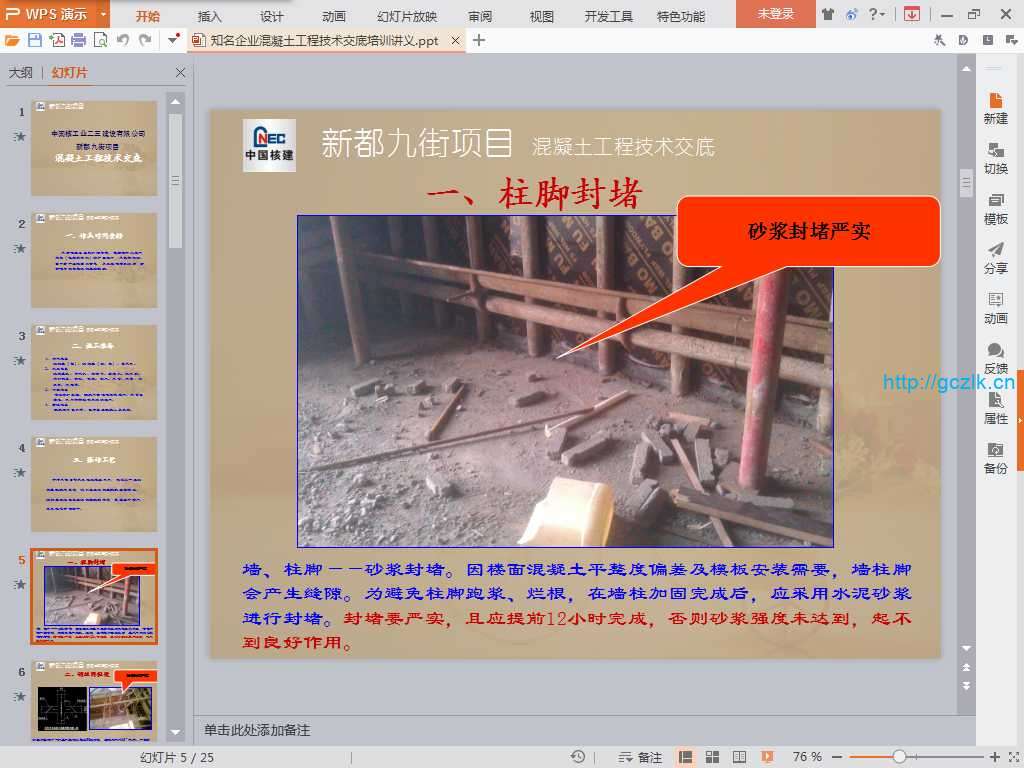Expand the help question mark dropdown

click(876, 14)
